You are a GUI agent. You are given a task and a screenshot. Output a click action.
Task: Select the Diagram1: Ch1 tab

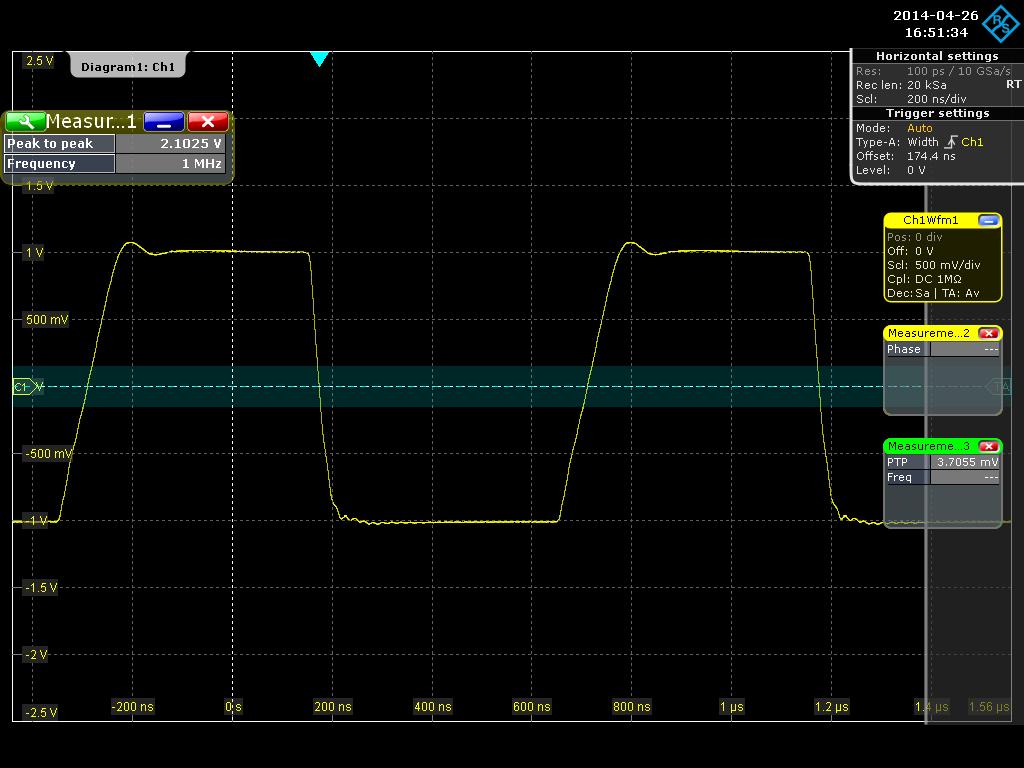128,67
